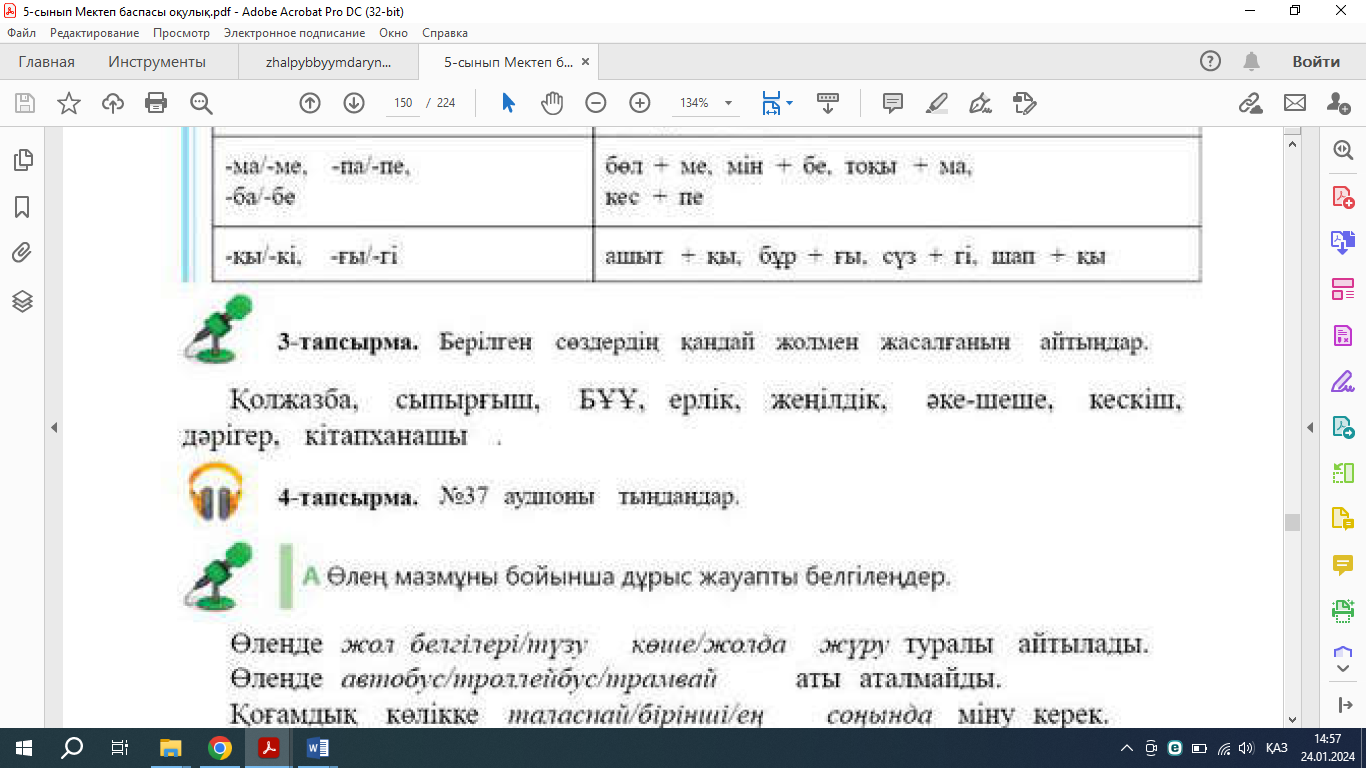Switch to the Главная tab
This screenshot has width=1366, height=768.
pyautogui.click(x=46, y=62)
